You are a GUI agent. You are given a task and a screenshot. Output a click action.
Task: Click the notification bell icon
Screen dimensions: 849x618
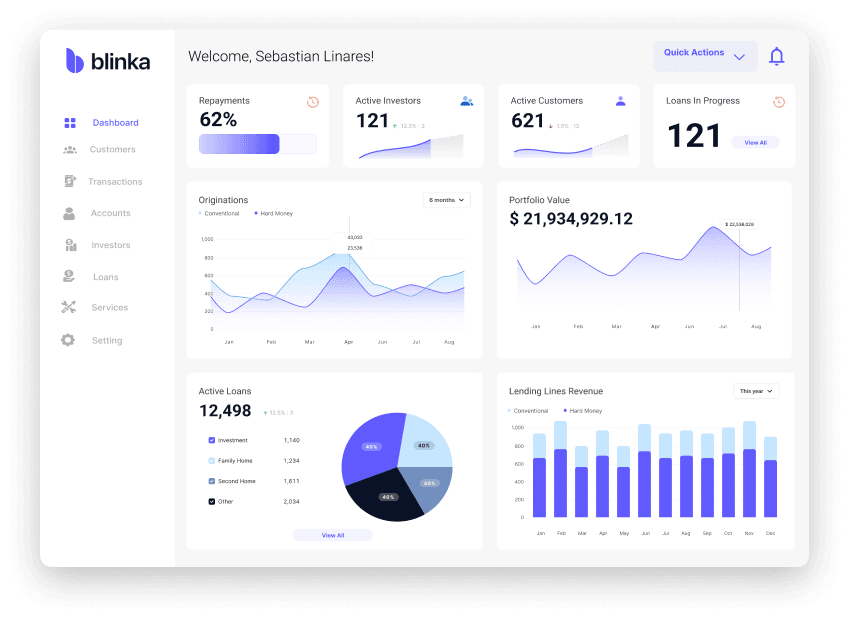coord(776,57)
